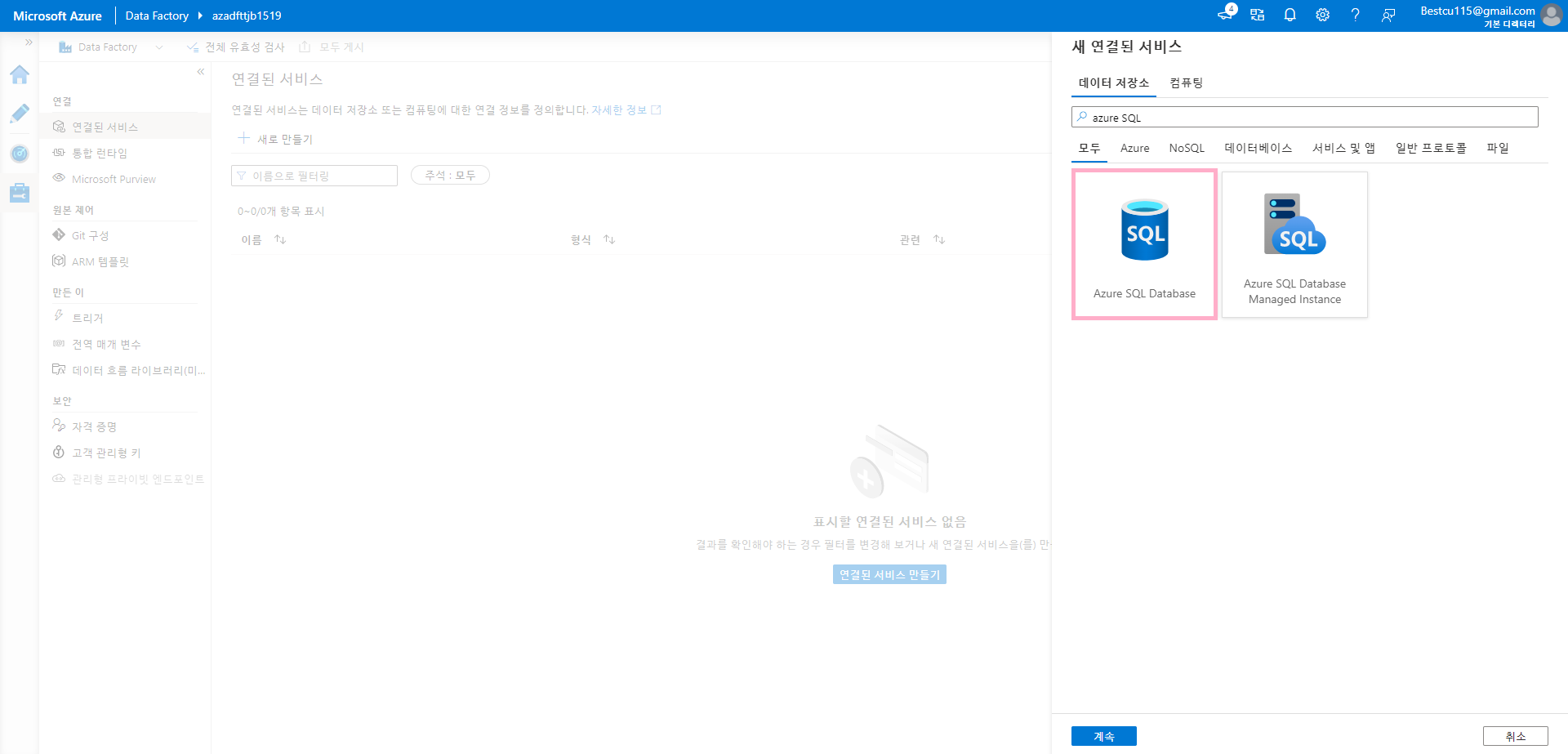Open Global parameters menu item

125,344
